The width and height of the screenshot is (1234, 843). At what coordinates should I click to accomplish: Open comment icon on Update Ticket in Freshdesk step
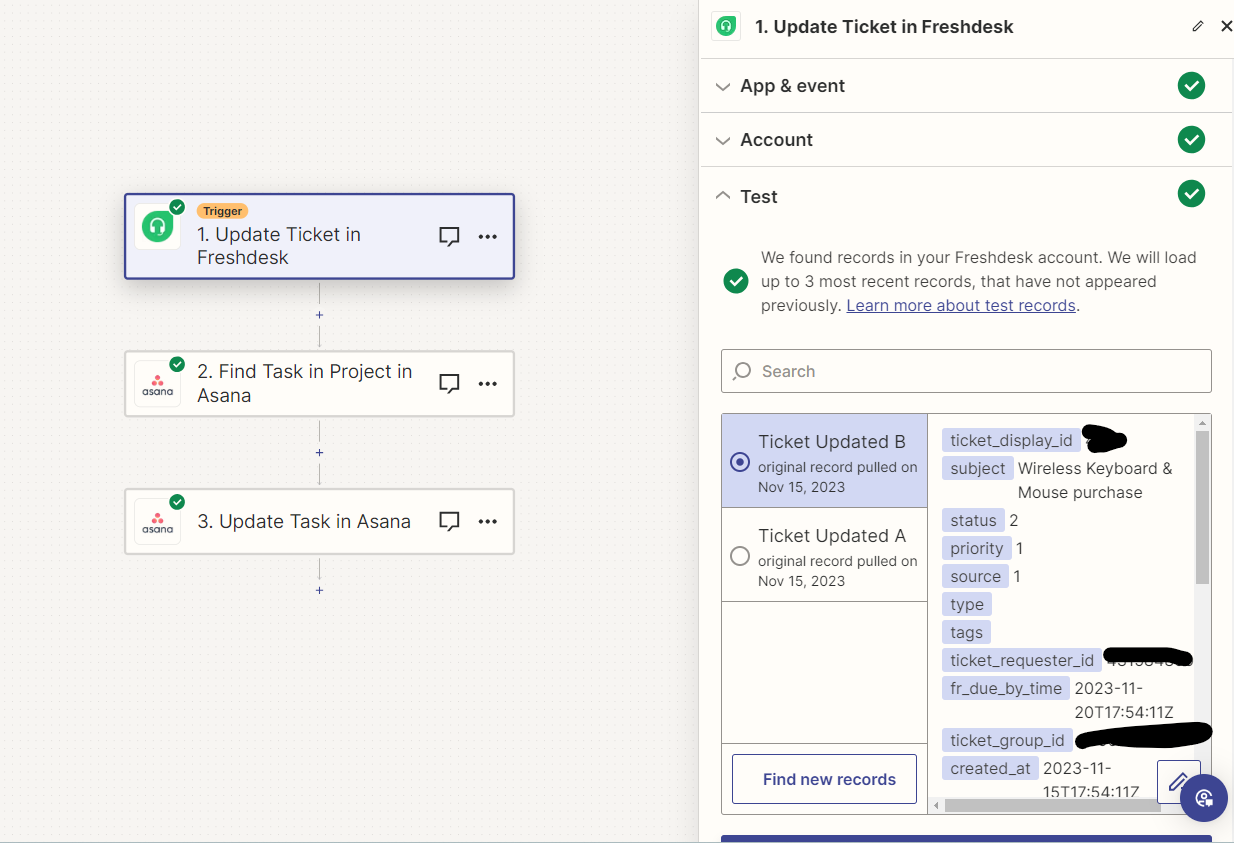pyautogui.click(x=449, y=237)
